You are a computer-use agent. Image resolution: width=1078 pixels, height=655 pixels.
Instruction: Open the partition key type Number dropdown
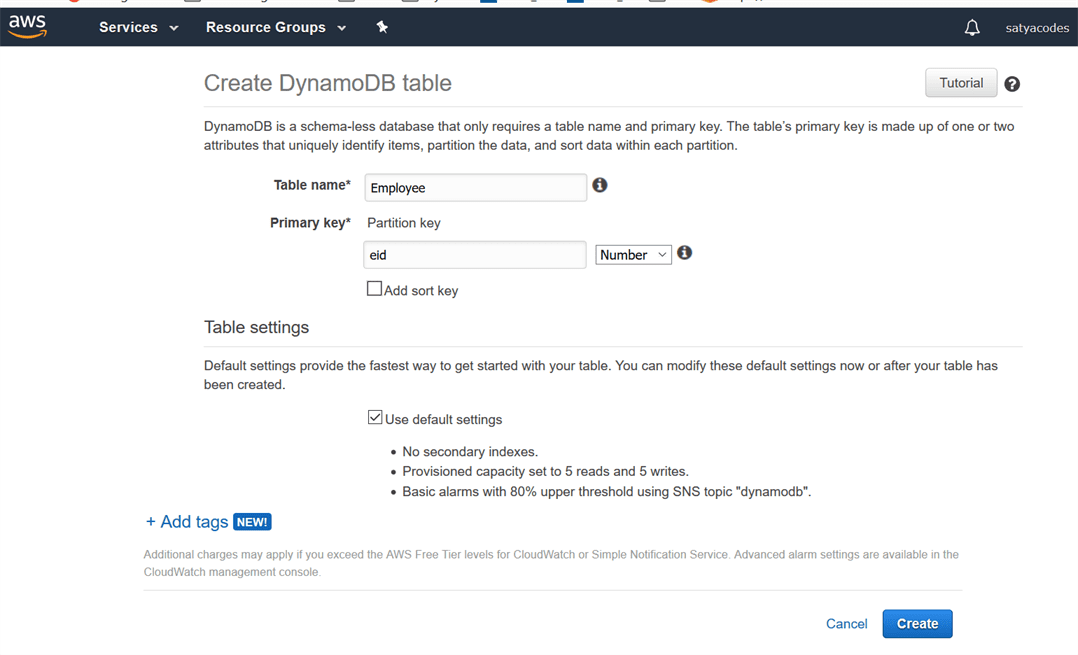pyautogui.click(x=633, y=255)
